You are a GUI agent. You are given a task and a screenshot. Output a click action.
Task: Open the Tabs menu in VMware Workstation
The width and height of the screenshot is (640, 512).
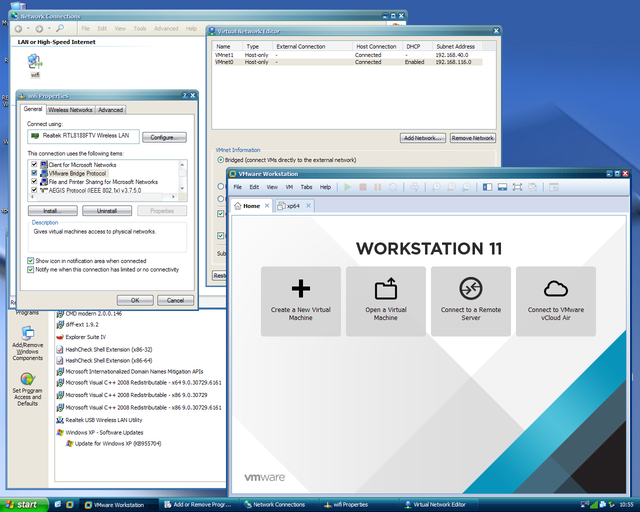click(306, 187)
